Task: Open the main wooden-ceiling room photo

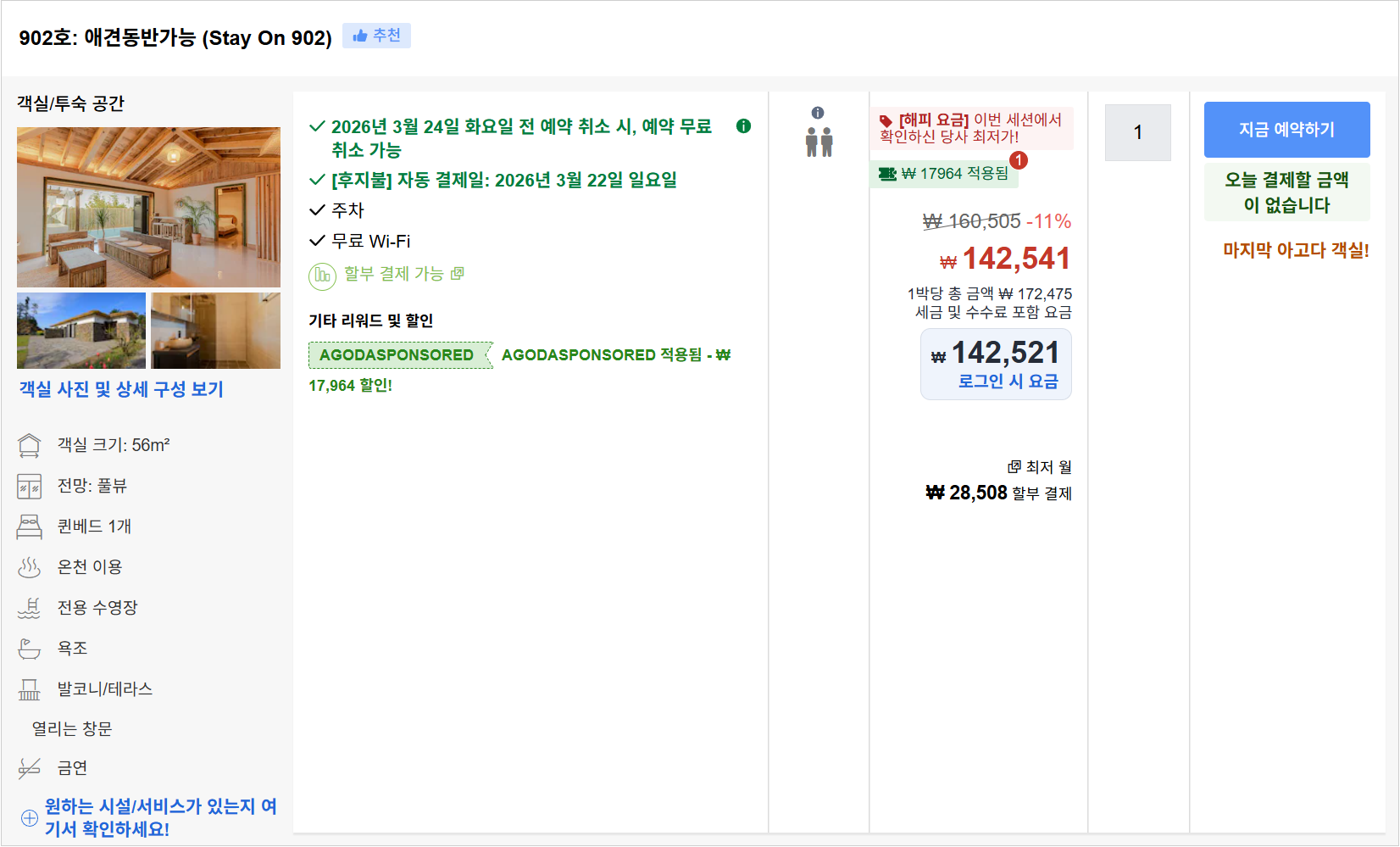Action: point(148,207)
